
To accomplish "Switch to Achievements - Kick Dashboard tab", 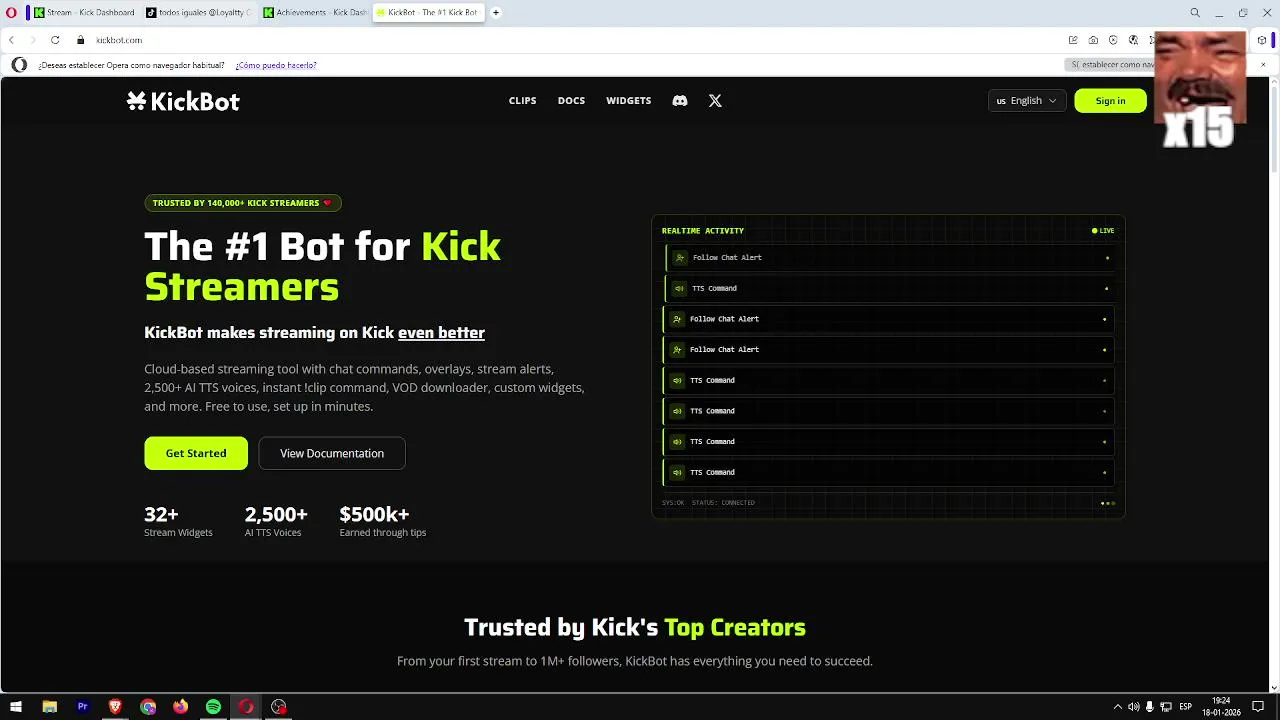I will 314,13.
